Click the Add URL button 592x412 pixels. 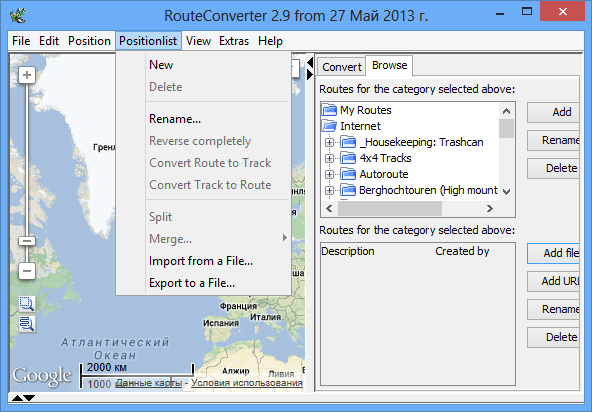553,281
